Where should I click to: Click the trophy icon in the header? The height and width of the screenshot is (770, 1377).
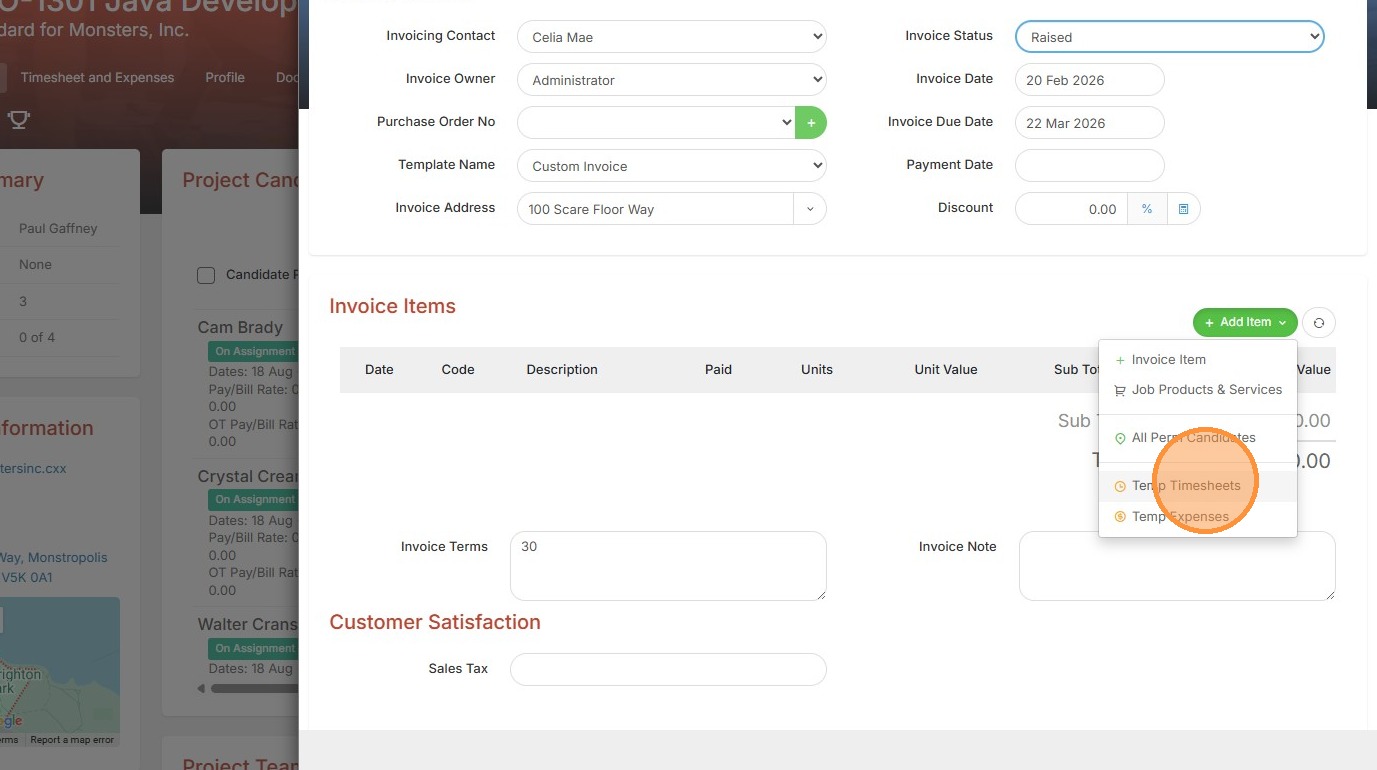pos(18,120)
